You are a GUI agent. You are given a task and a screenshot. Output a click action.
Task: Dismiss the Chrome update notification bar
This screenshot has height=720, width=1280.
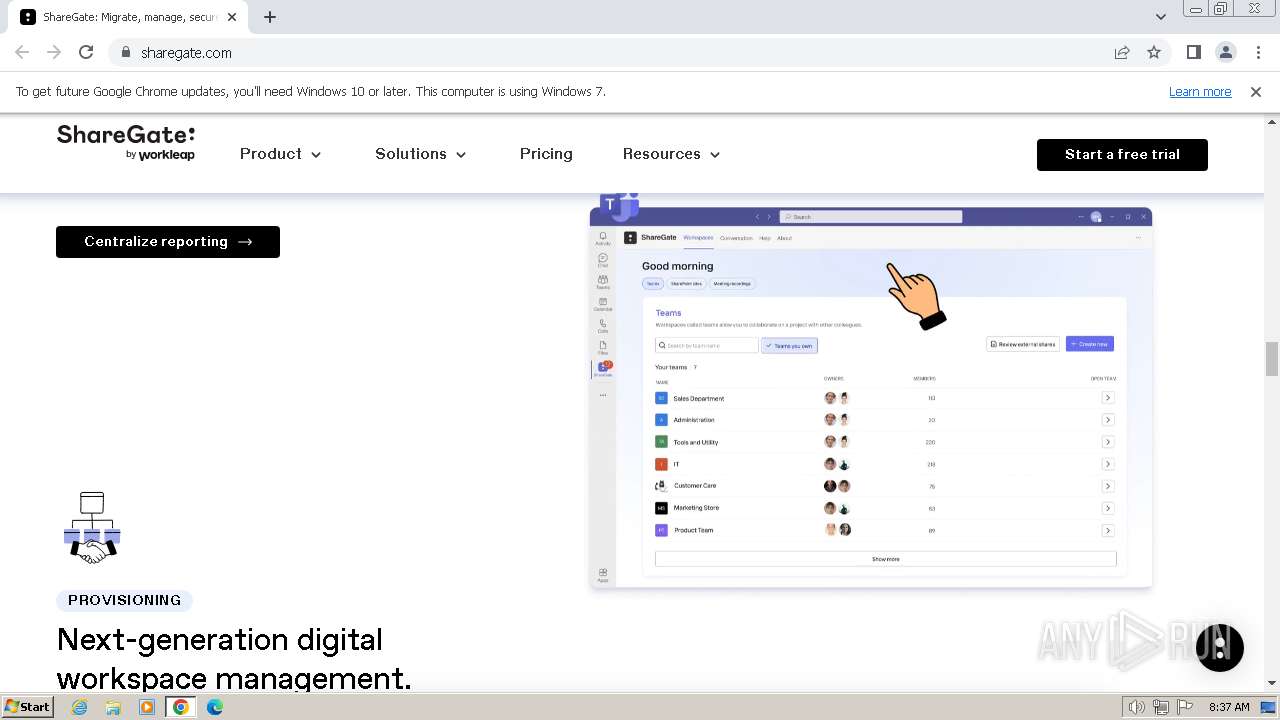pyautogui.click(x=1256, y=91)
